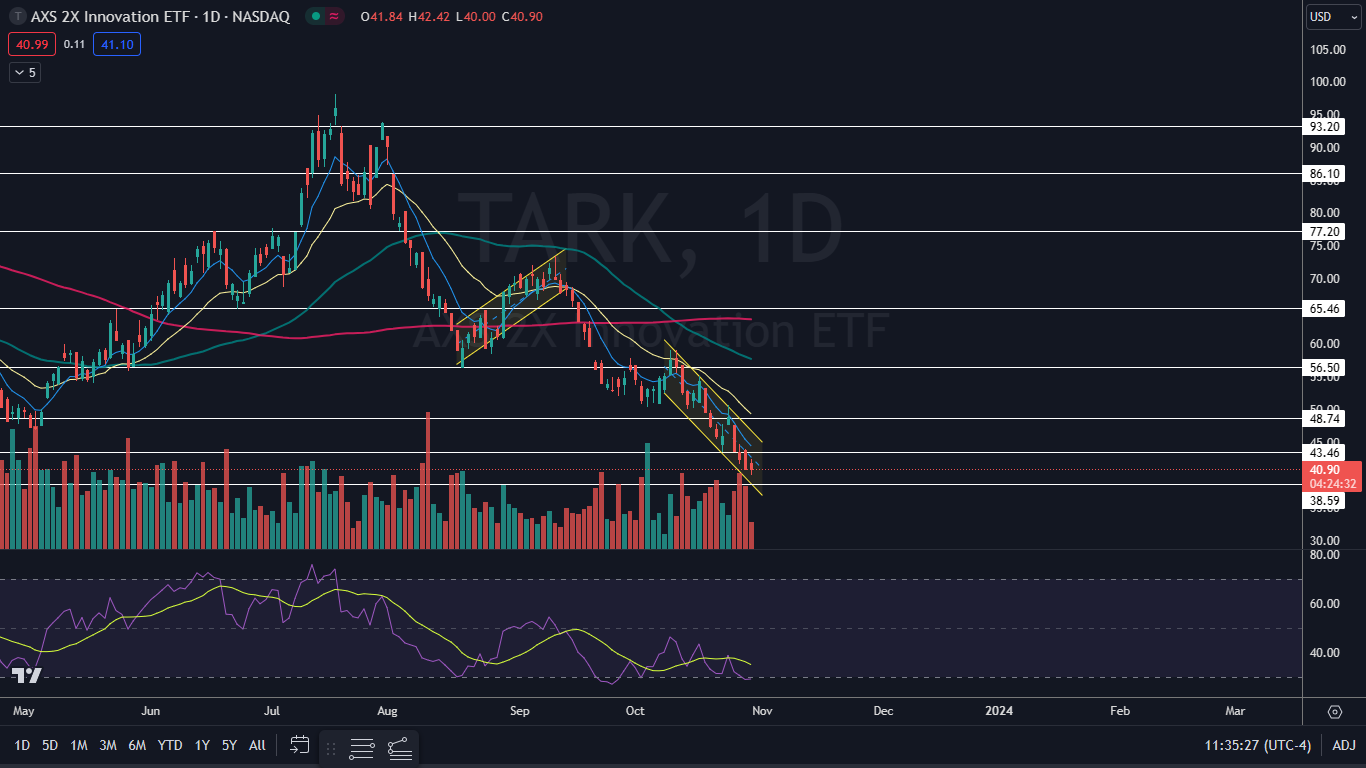
Task: Open the USD currency dropdown
Action: pyautogui.click(x=1335, y=17)
